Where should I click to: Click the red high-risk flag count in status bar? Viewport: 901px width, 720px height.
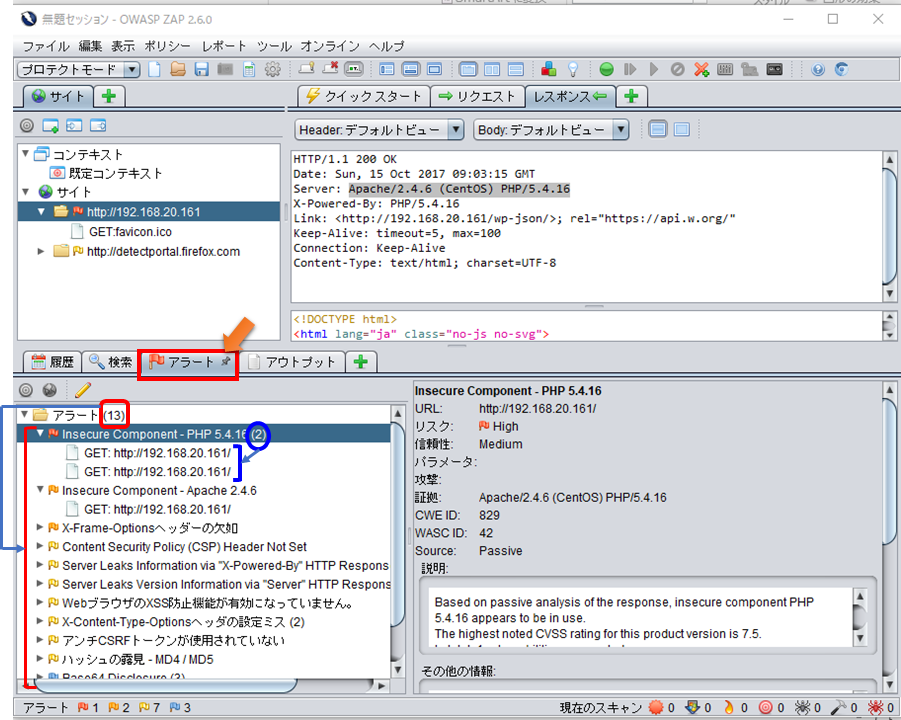[x=88, y=707]
